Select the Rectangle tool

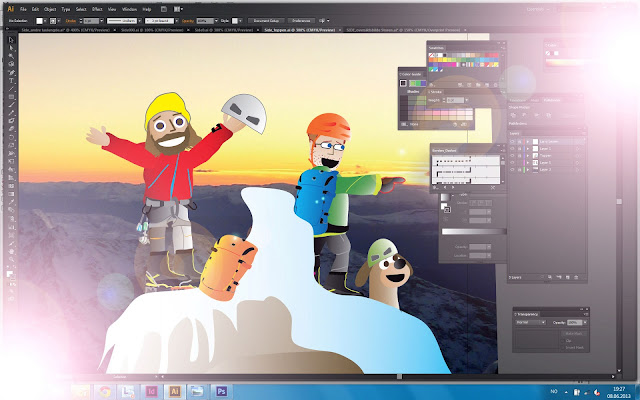[11, 97]
